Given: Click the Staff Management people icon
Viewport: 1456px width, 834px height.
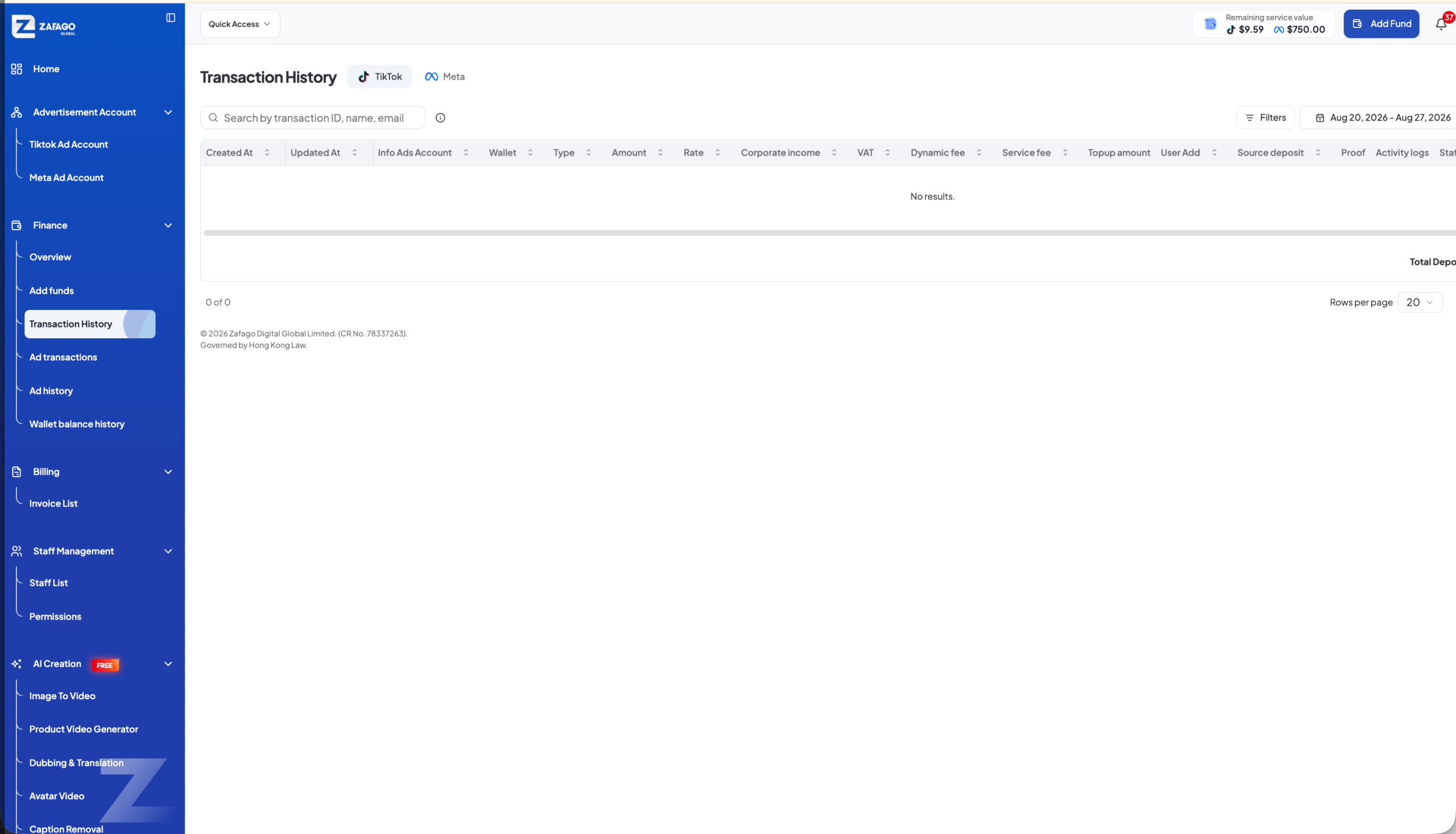Looking at the screenshot, I should pos(16,551).
